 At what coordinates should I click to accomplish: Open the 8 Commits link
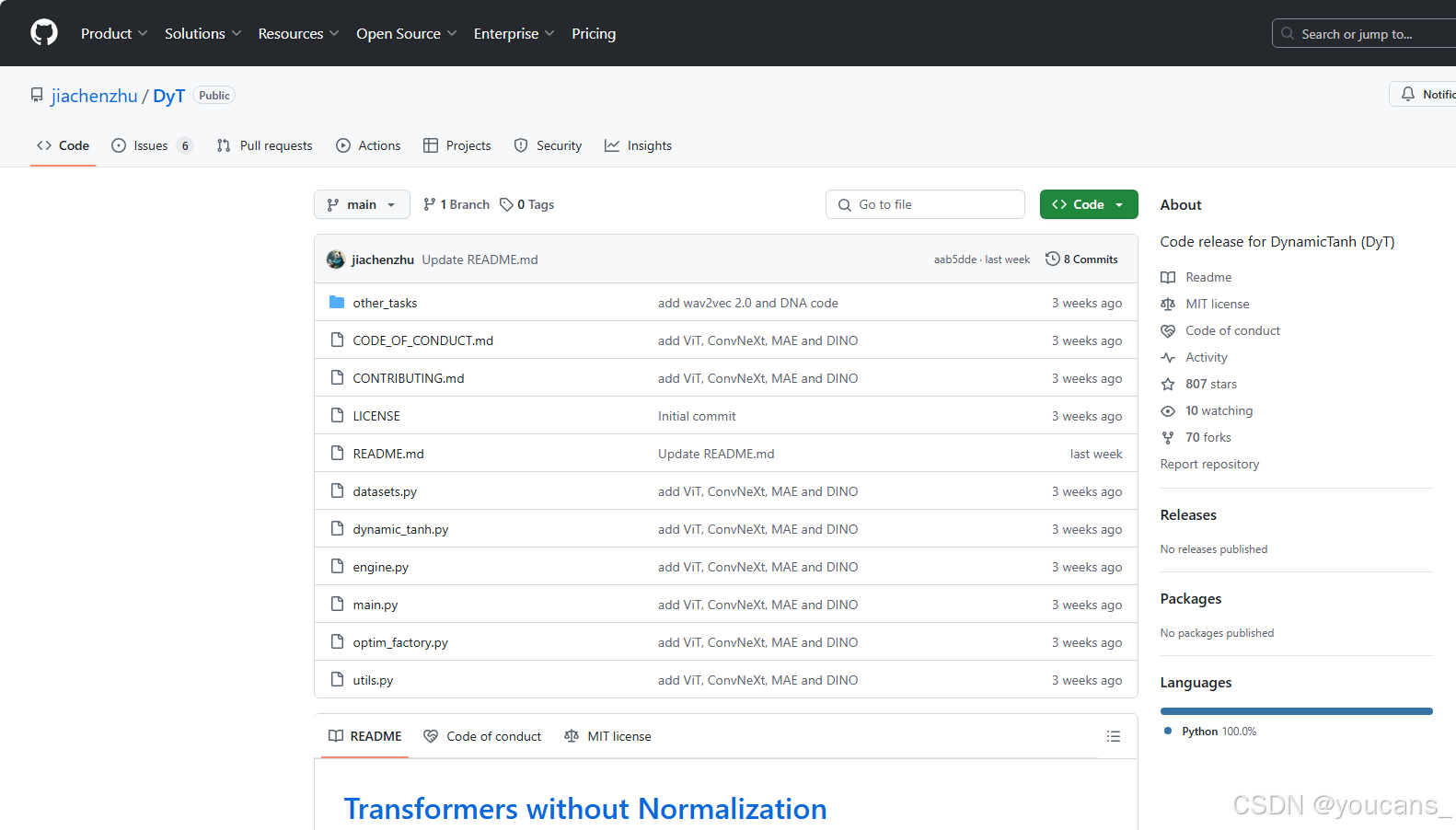point(1081,259)
